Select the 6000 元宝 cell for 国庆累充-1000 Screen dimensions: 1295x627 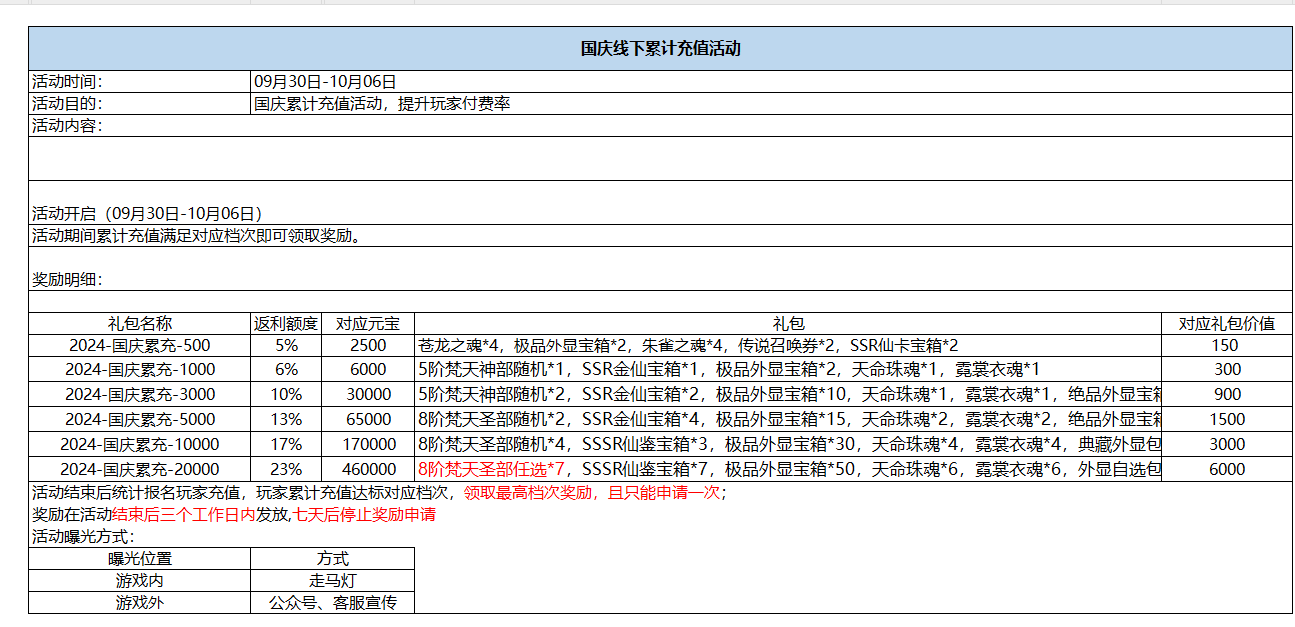(368, 370)
